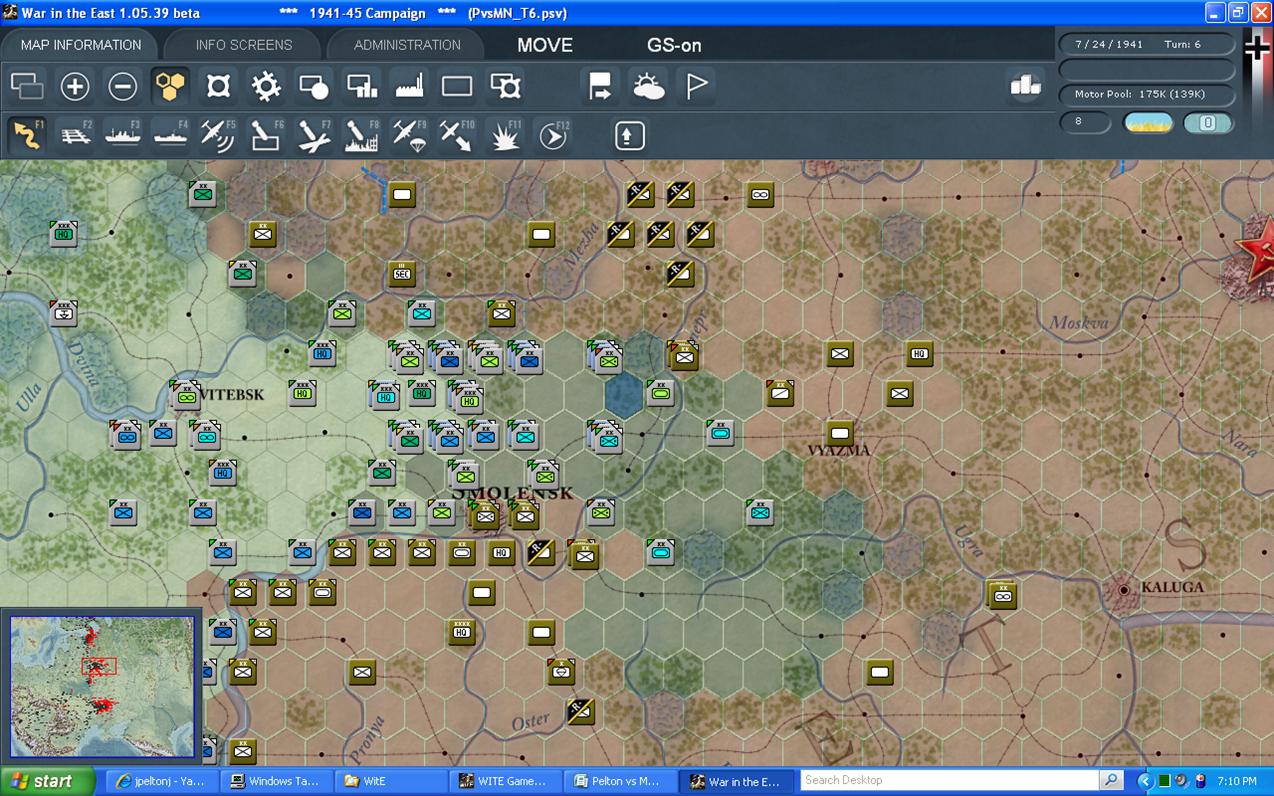Screen dimensions: 1274x796
Task: Select the SEC security unit counter
Action: pos(402,273)
